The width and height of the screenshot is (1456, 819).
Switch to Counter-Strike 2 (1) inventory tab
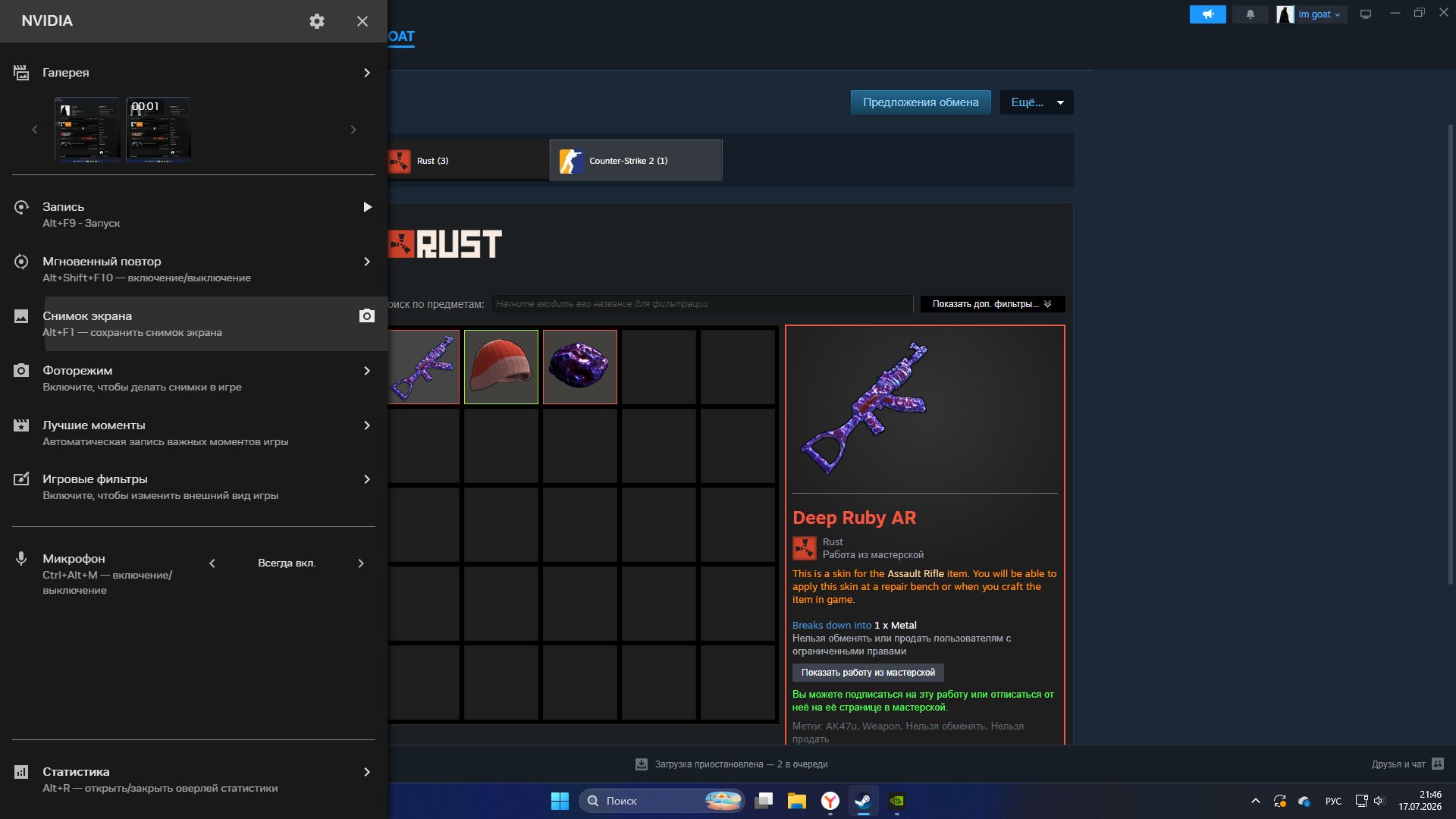point(636,161)
